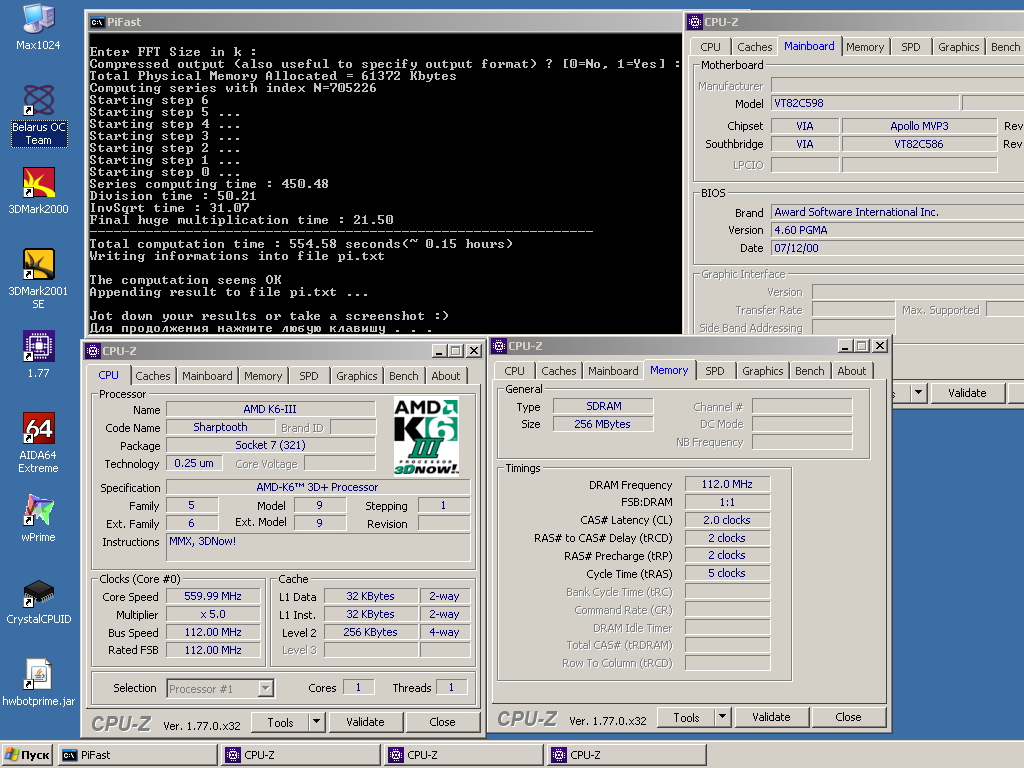Click the Level 2 cache 256 KBytes field
Viewport: 1024px width, 768px height.
pyautogui.click(x=370, y=632)
